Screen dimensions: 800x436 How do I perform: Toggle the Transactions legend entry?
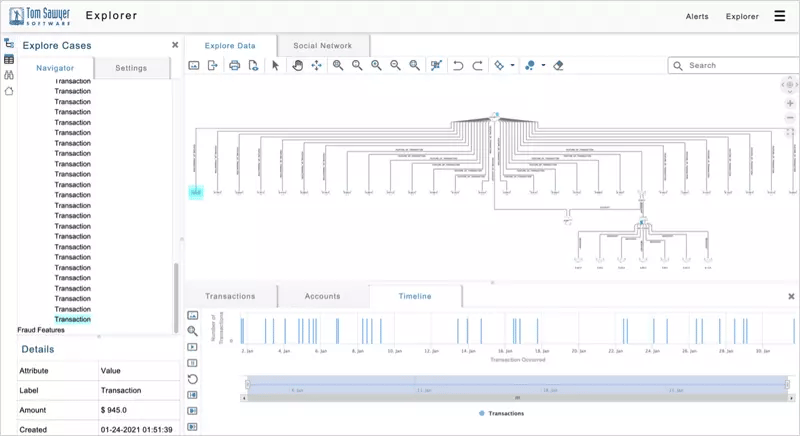coord(502,414)
